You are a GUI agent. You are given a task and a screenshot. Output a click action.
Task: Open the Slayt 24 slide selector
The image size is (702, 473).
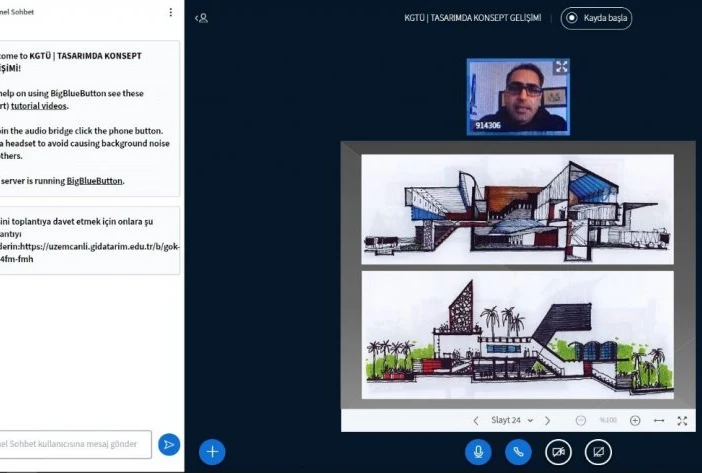pos(512,421)
